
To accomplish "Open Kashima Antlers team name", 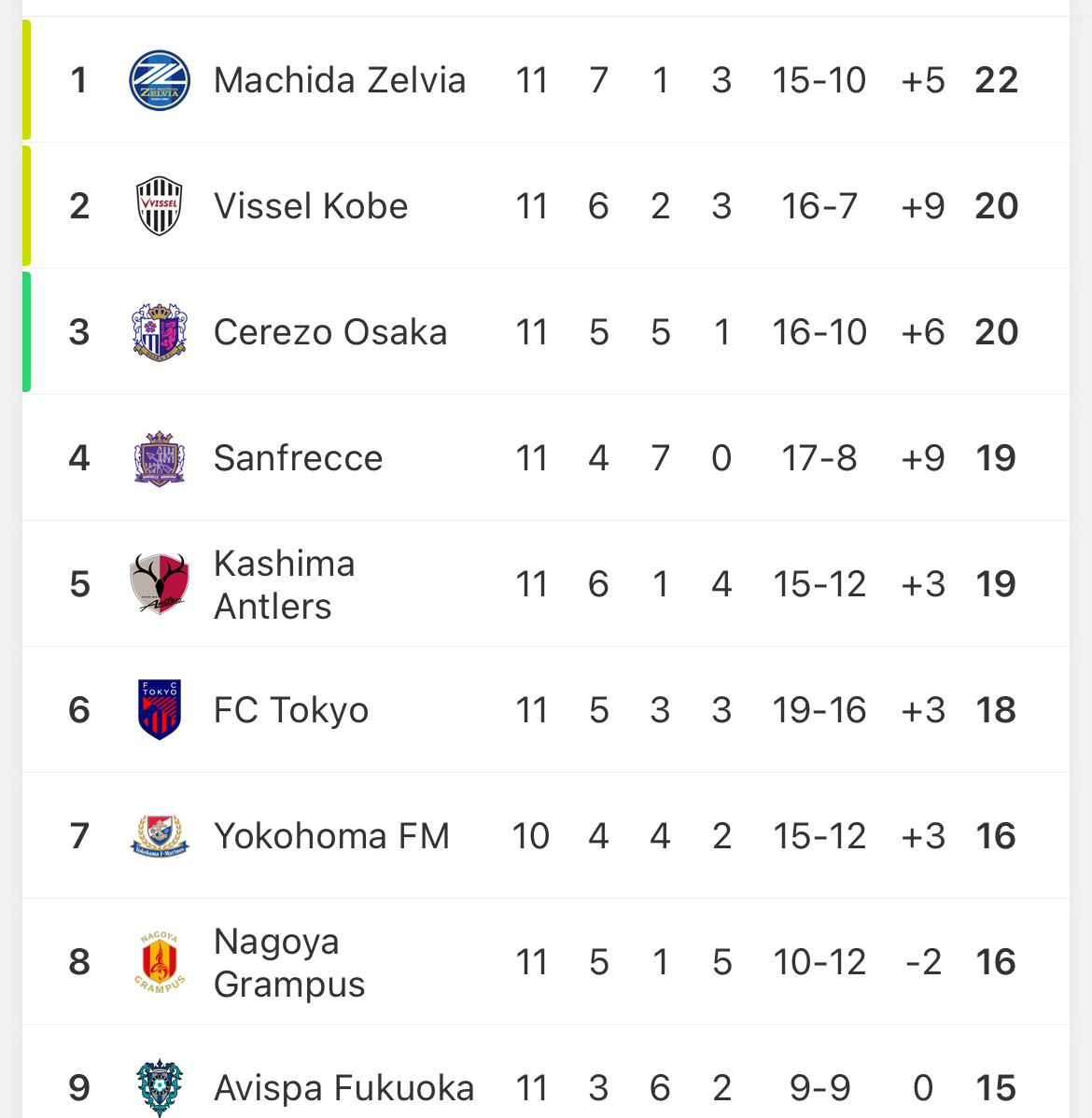I will point(285,585).
